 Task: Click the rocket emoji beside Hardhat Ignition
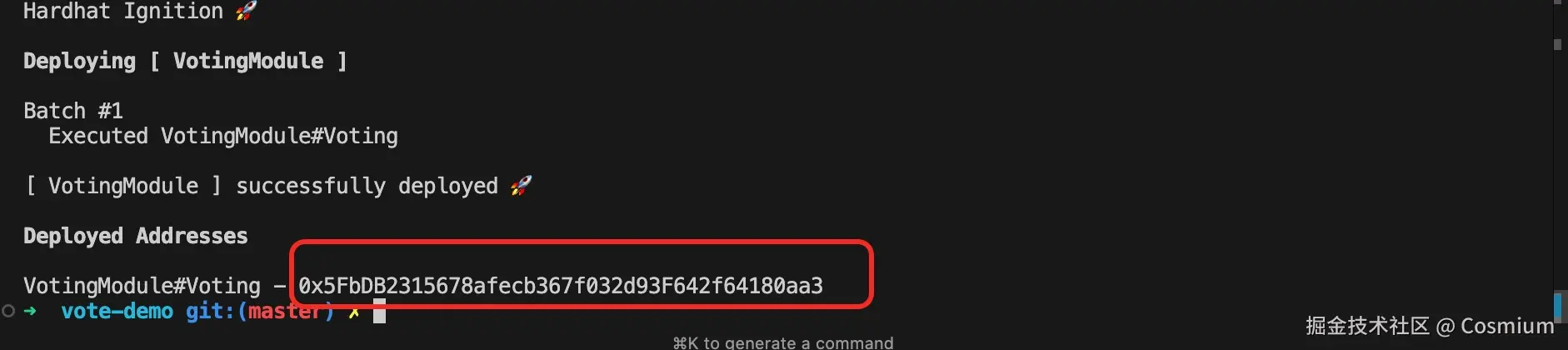tap(246, 11)
